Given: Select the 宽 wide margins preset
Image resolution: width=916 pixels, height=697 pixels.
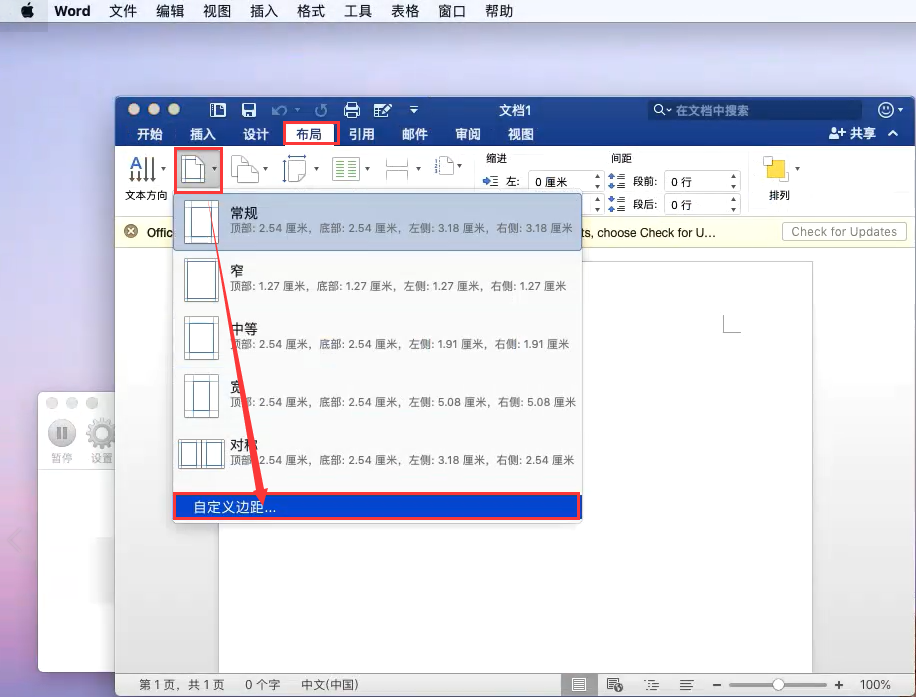Looking at the screenshot, I should (x=377, y=396).
